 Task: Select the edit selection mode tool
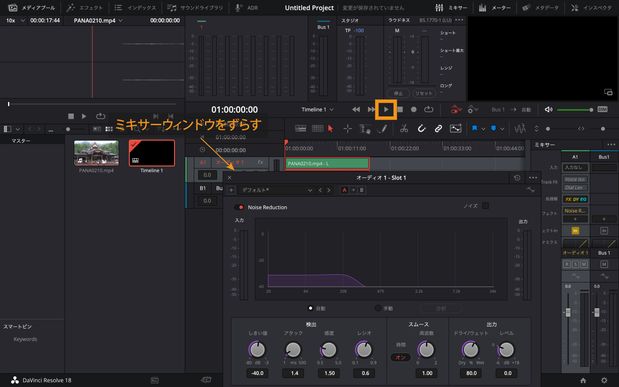pos(364,129)
